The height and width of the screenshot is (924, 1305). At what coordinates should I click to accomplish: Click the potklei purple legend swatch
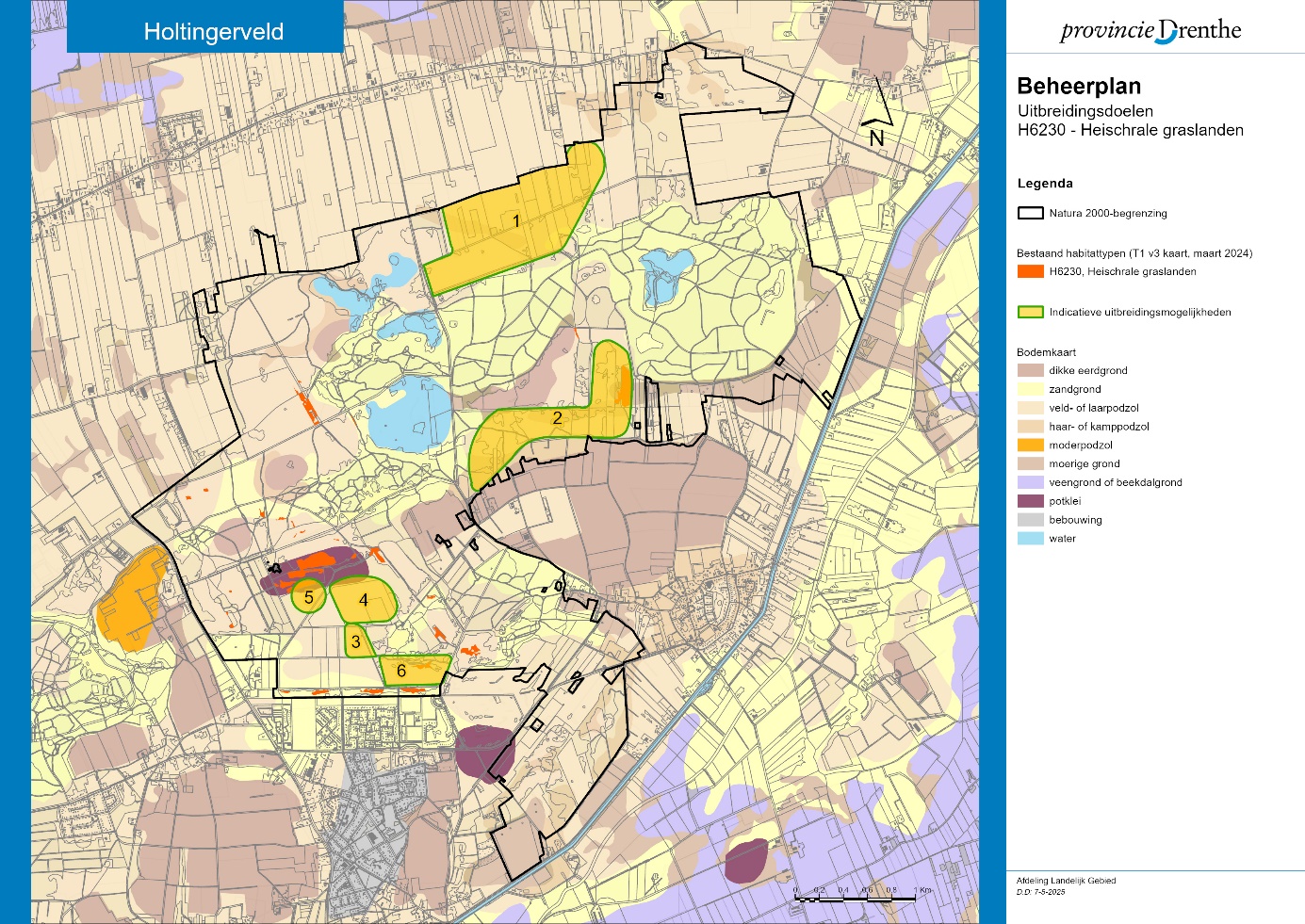1030,501
